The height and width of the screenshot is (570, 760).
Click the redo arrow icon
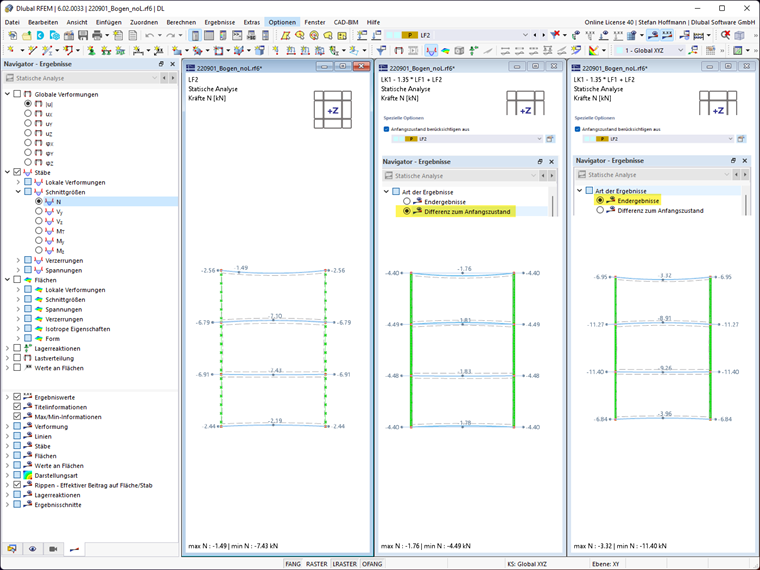(x=170, y=35)
